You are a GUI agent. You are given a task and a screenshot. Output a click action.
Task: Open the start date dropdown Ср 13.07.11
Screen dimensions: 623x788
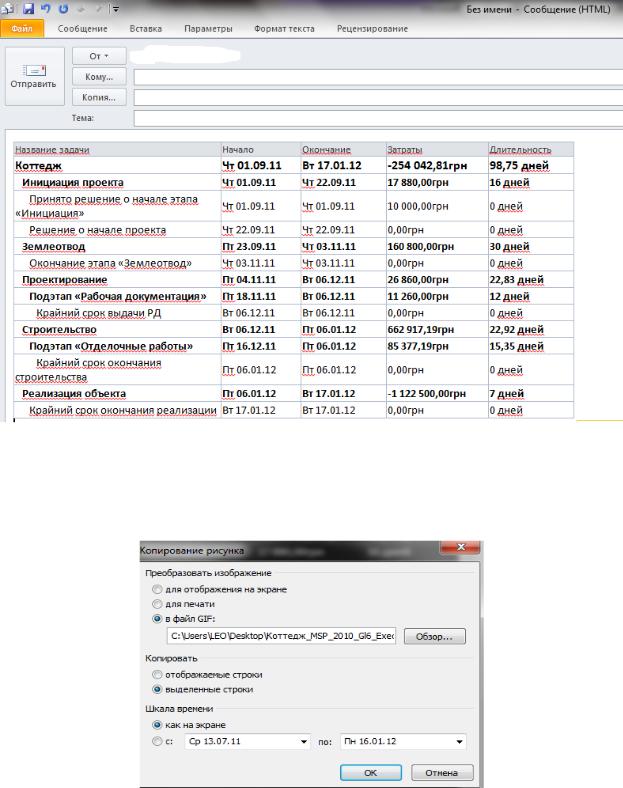pyautogui.click(x=303, y=741)
